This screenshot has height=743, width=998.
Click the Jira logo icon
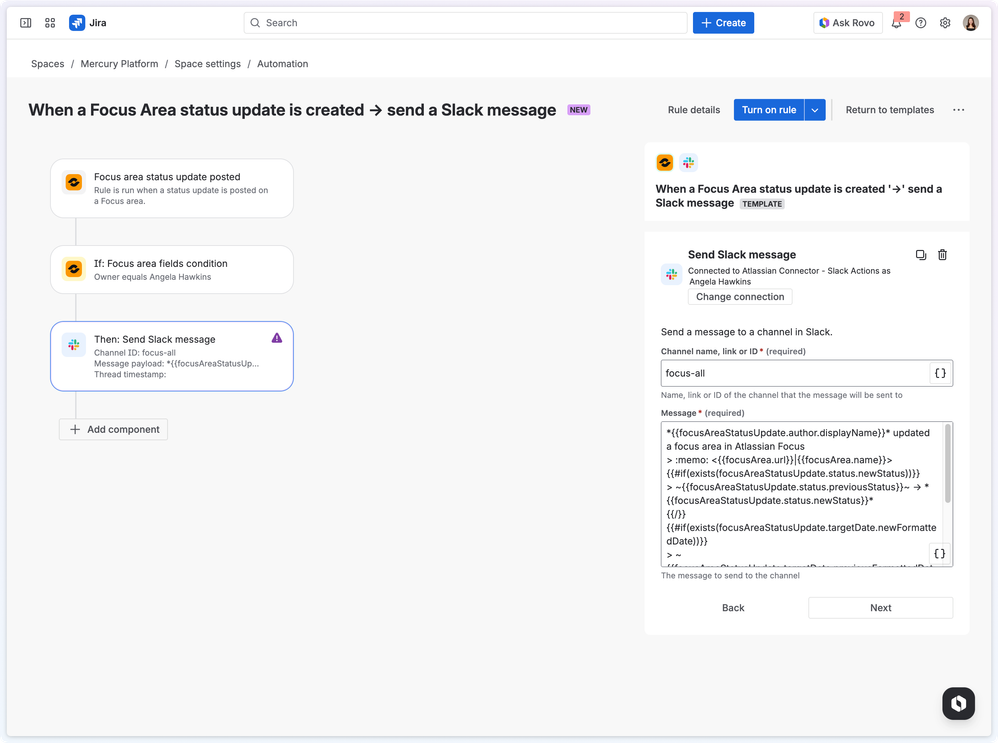tap(77, 23)
